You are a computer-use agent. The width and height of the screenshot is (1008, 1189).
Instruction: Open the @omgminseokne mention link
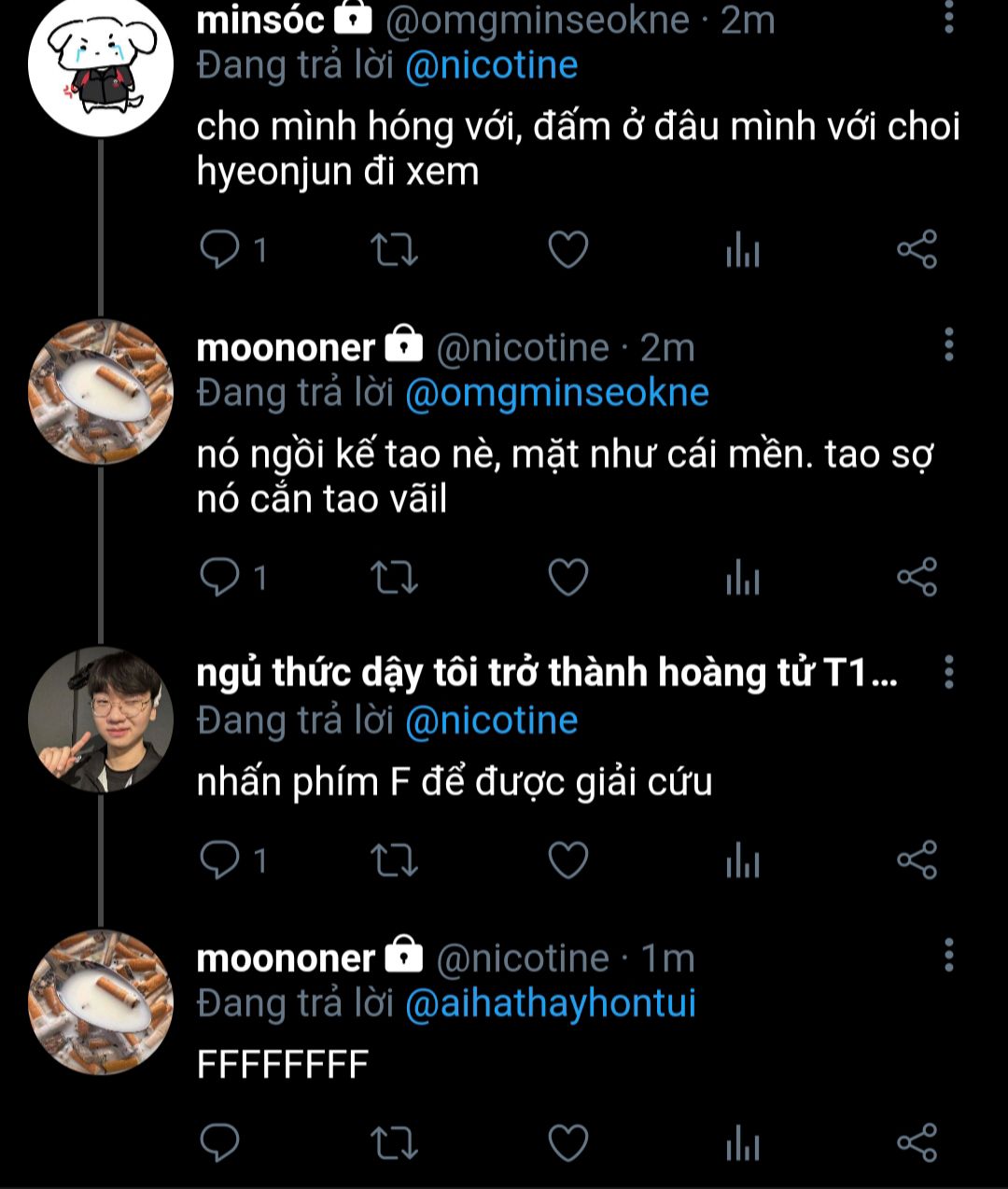[x=556, y=393]
